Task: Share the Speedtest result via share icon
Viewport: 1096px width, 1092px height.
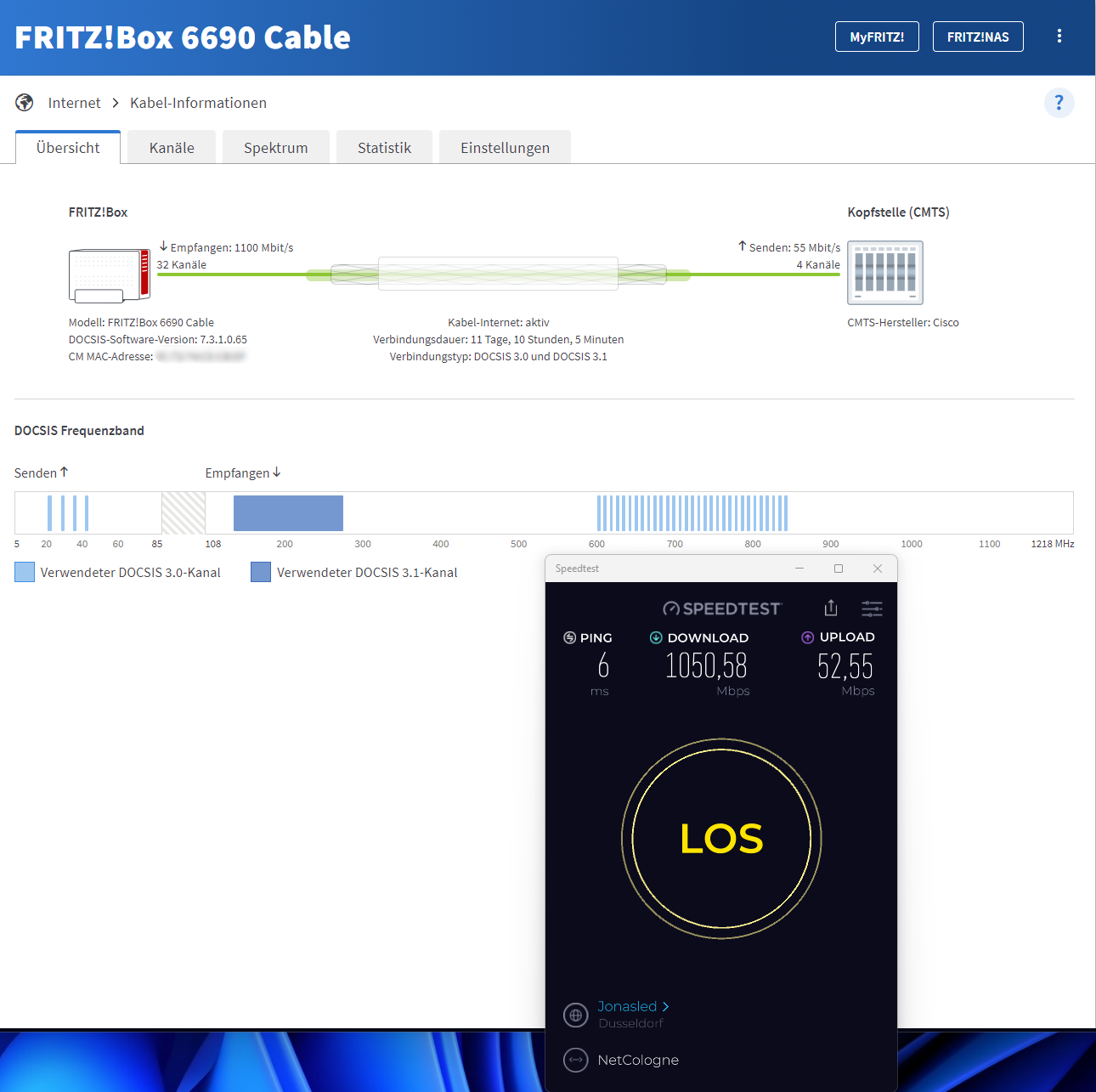Action: tap(831, 608)
